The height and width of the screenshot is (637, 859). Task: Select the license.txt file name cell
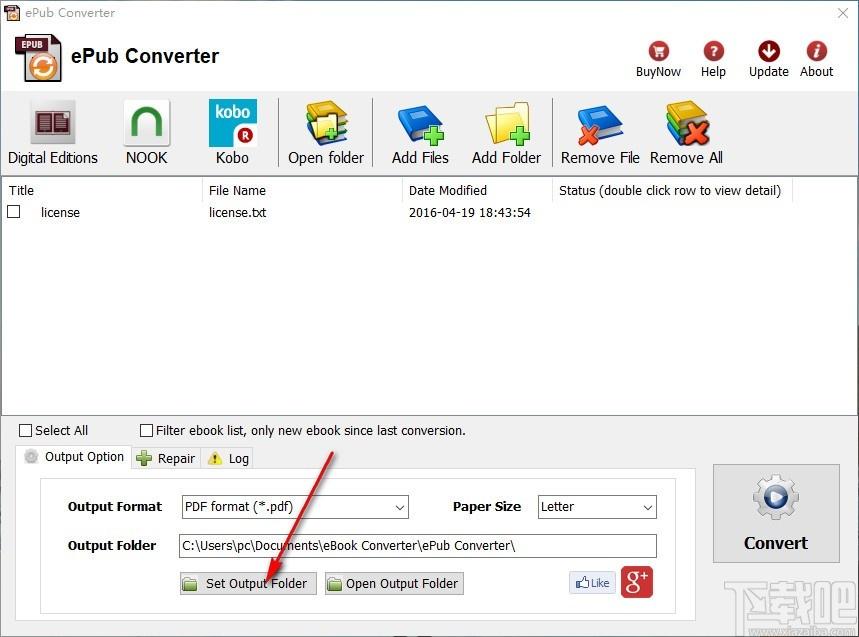[x=237, y=213]
